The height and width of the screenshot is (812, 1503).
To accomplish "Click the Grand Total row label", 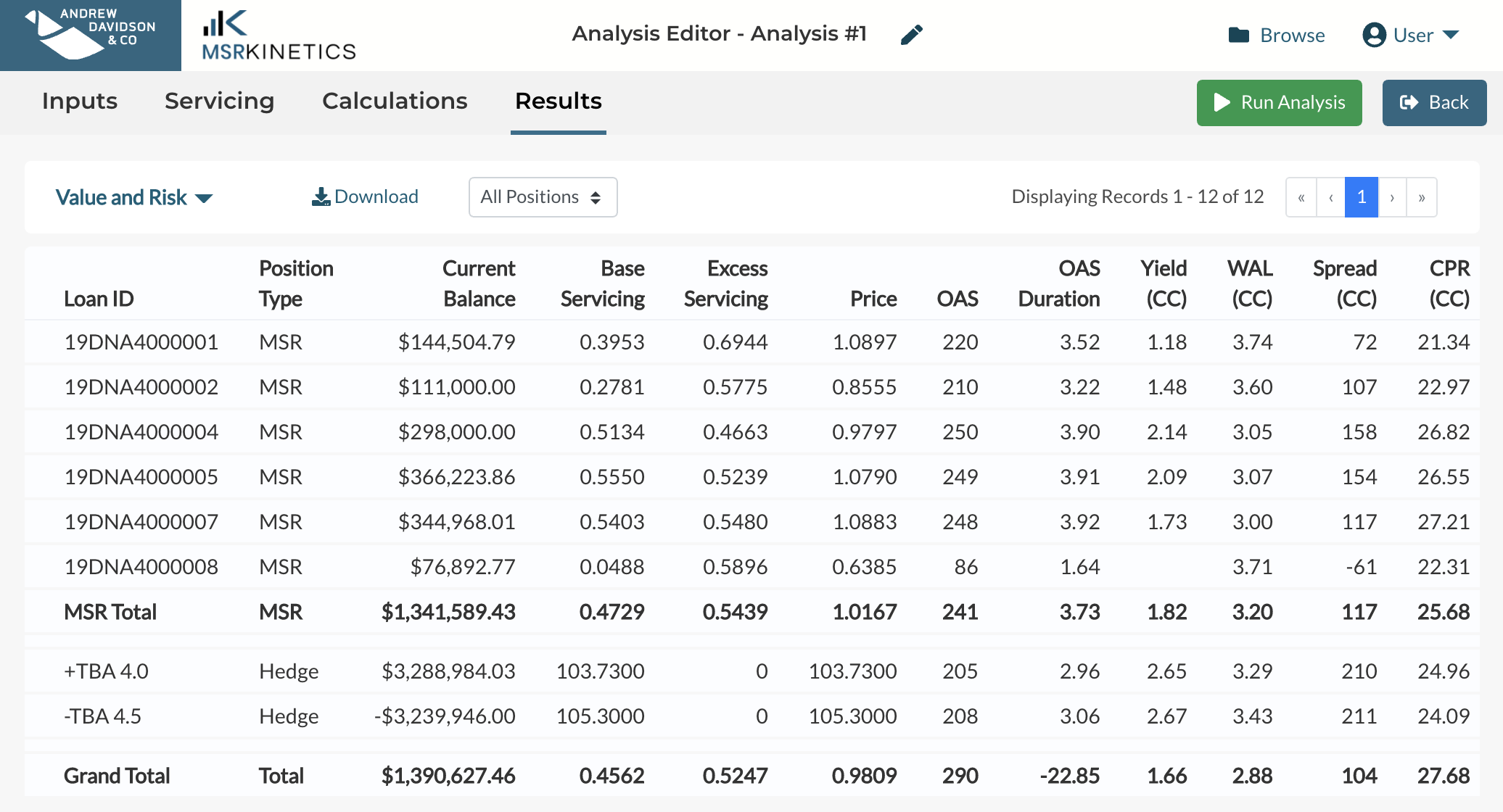I will [117, 776].
